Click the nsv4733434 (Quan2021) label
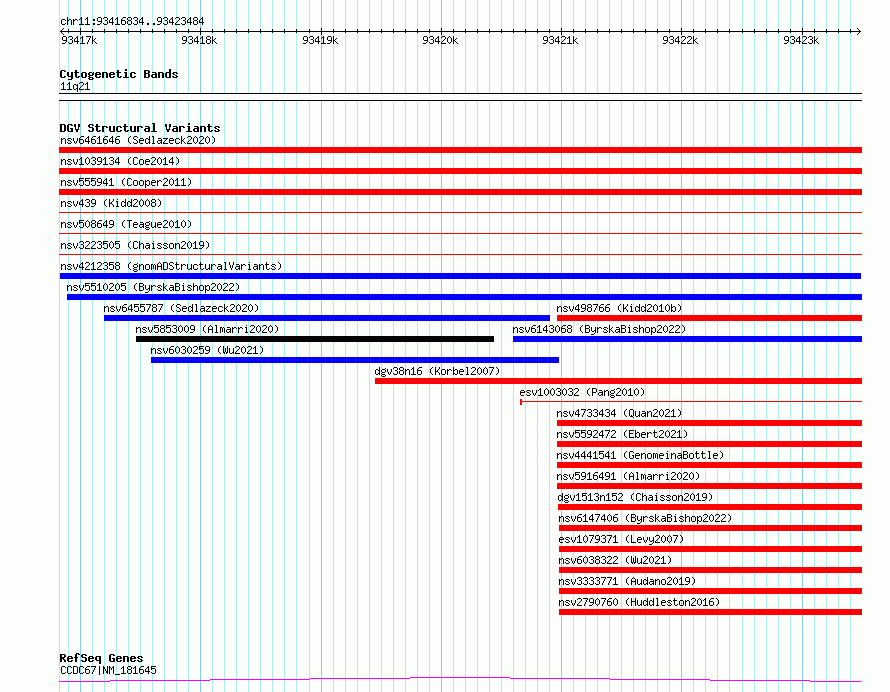The height and width of the screenshot is (692, 890). coord(619,413)
